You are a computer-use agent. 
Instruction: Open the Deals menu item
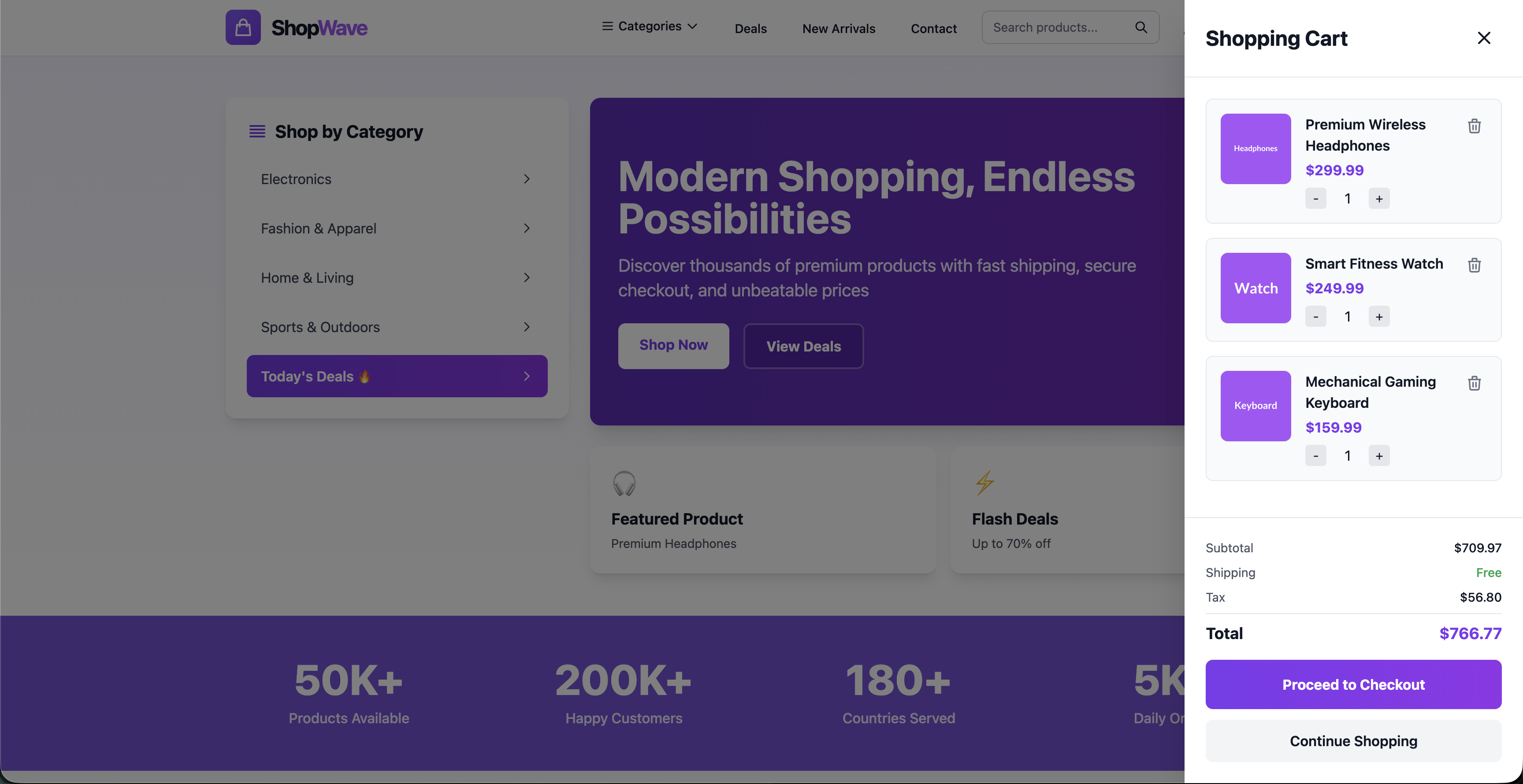click(750, 28)
